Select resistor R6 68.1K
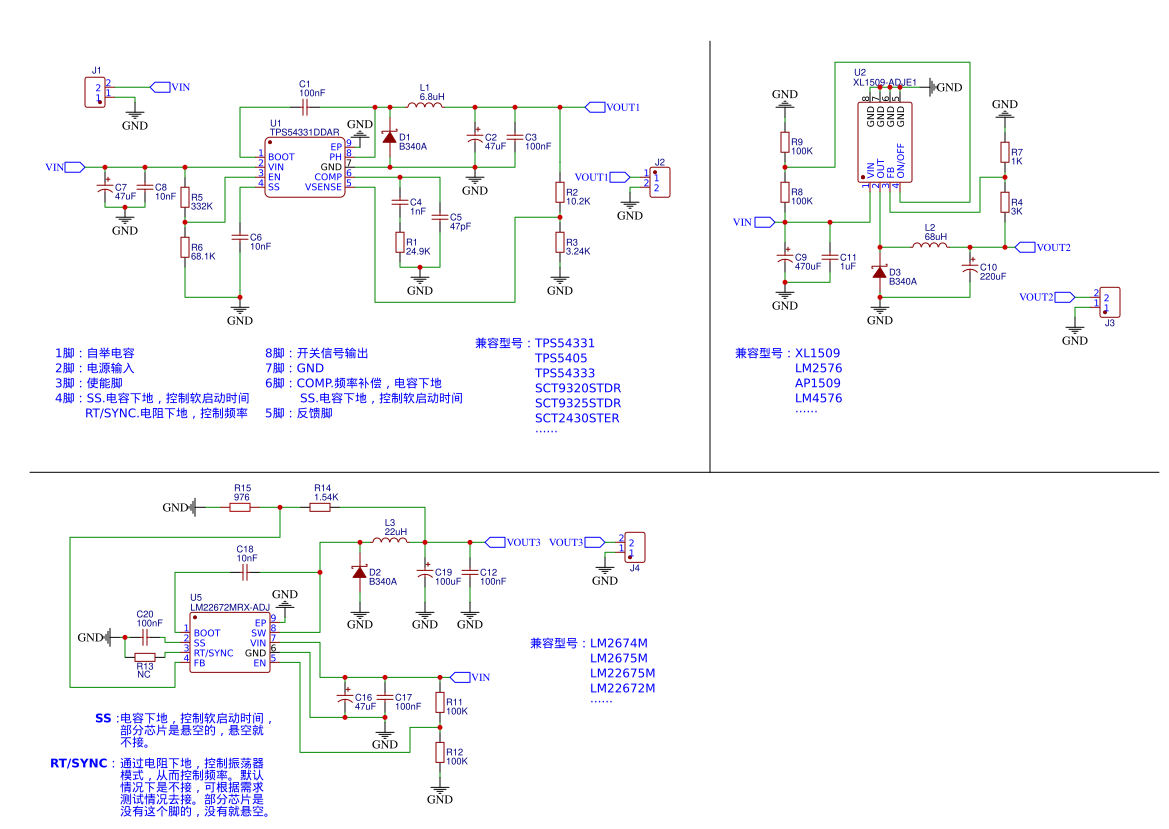The image size is (1169, 829). click(185, 248)
